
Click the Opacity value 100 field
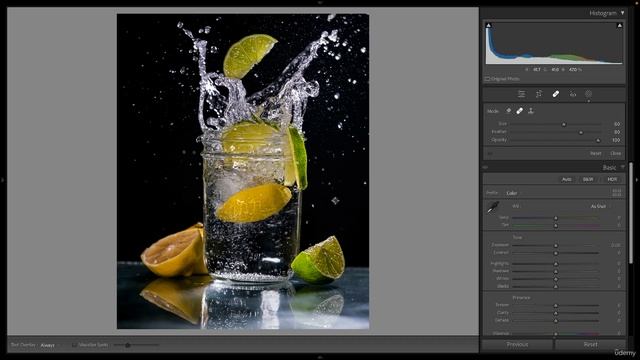tap(616, 140)
